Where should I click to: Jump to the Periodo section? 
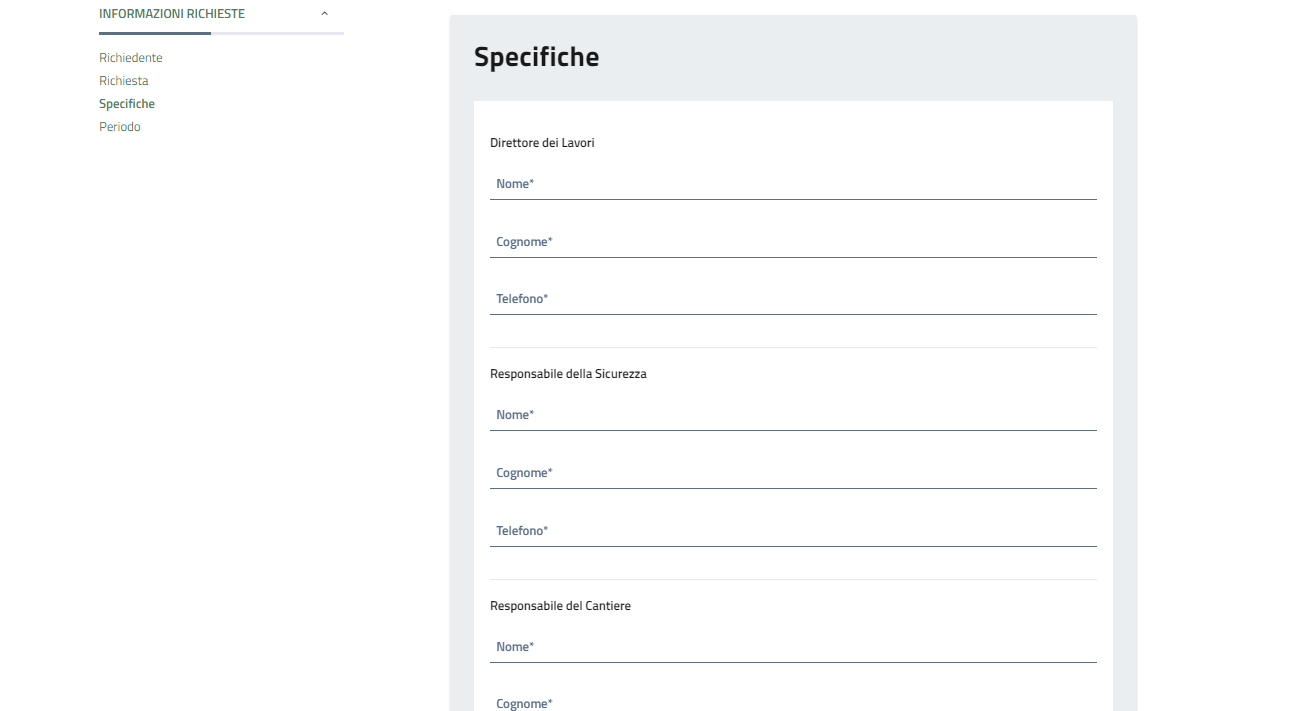pos(119,127)
